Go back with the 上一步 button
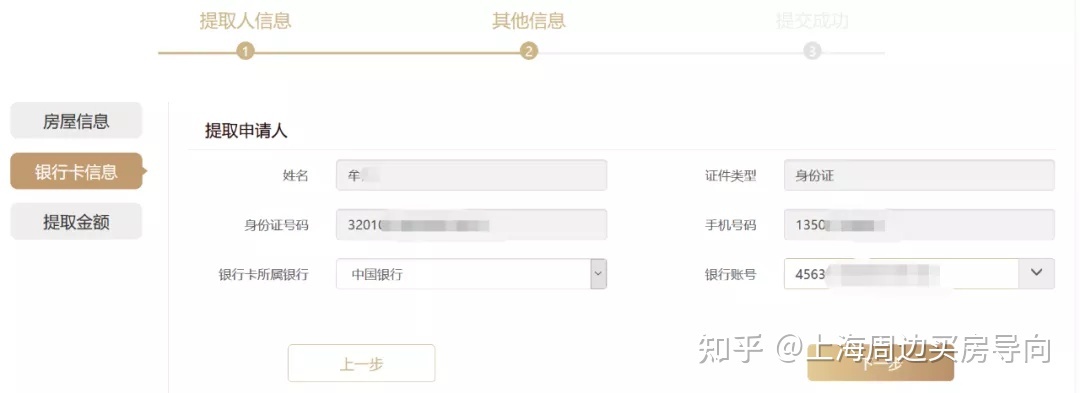This screenshot has height=393, width=1080. tap(362, 363)
